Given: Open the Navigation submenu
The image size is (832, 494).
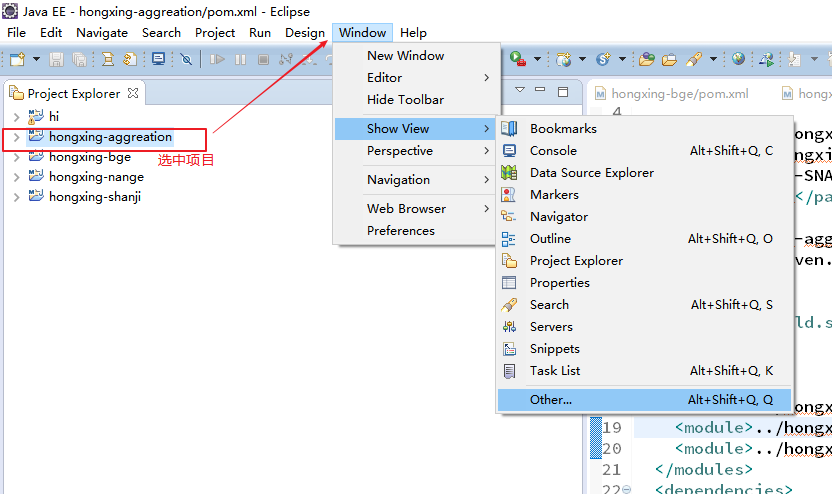Looking at the screenshot, I should pos(417,180).
